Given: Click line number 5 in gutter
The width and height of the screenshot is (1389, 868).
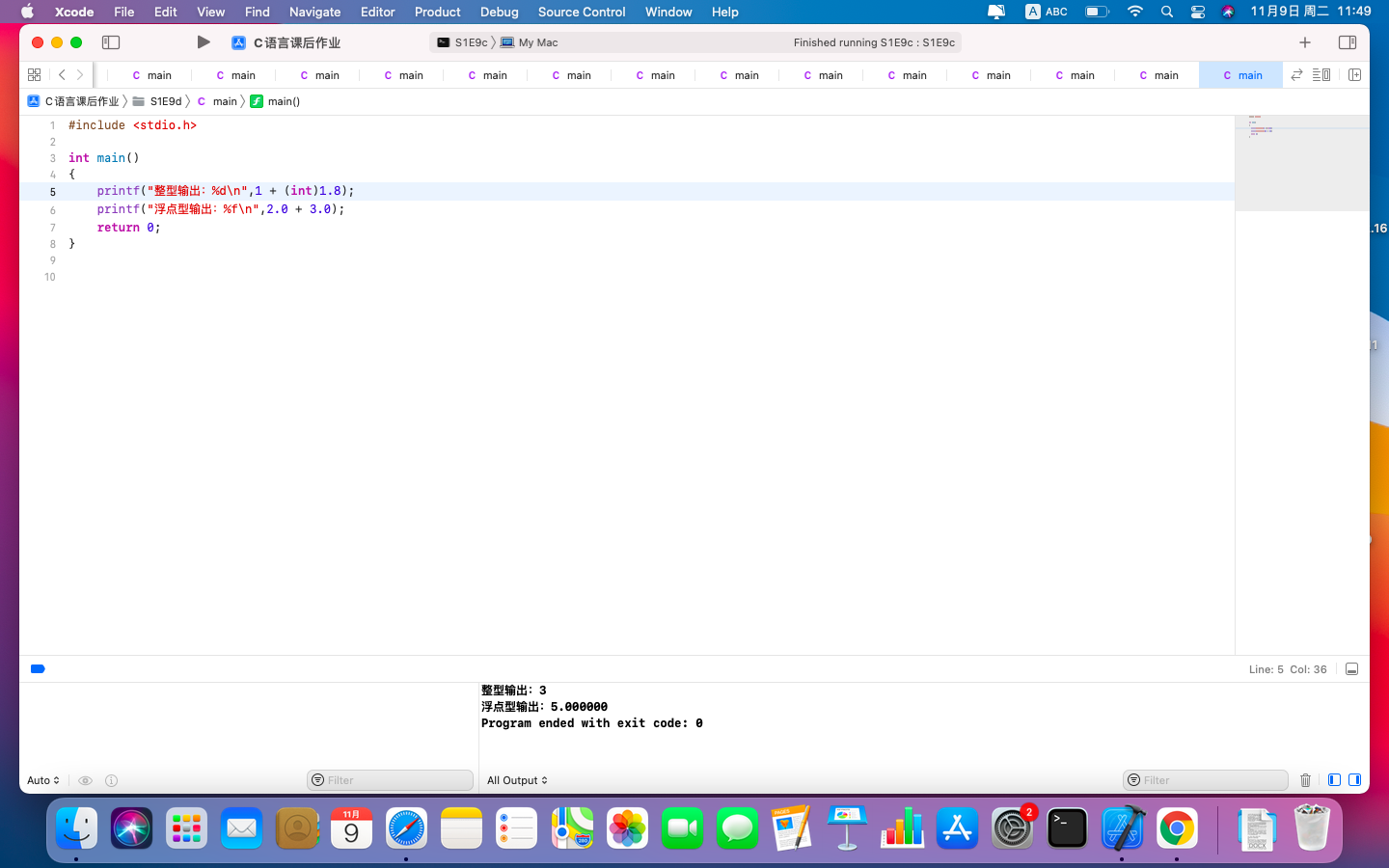Looking at the screenshot, I should coord(53,192).
